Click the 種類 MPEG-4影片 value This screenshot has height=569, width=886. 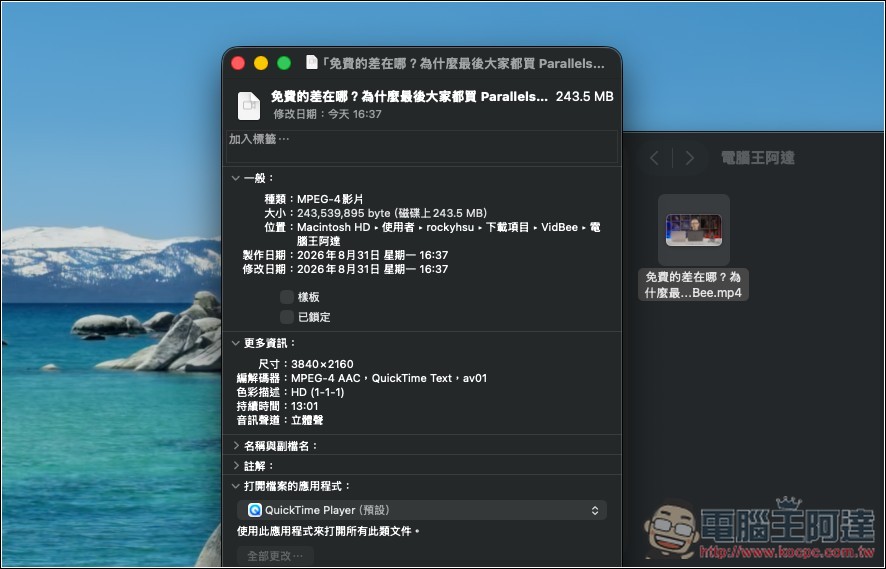[x=331, y=199]
